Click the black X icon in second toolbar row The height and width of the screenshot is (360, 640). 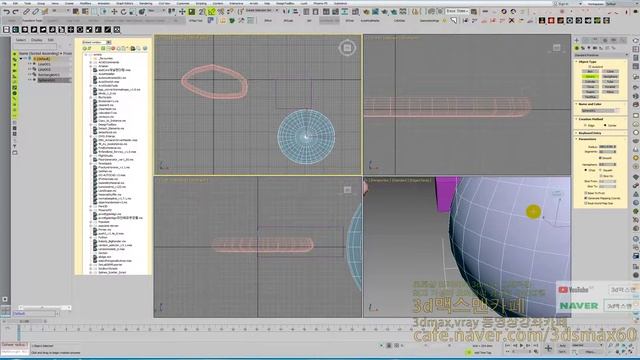coord(511,20)
